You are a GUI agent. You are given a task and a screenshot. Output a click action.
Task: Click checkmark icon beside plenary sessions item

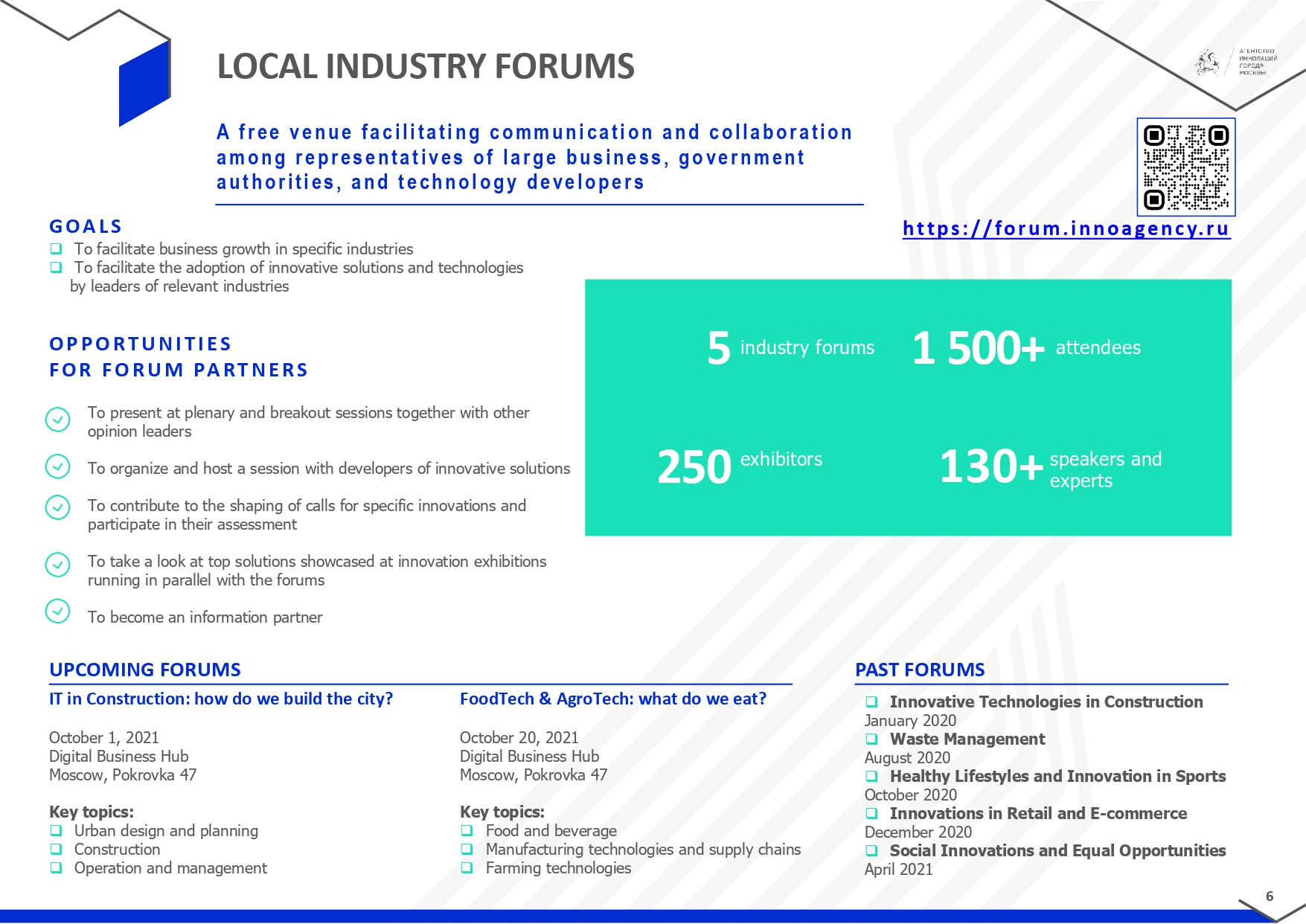tap(57, 420)
